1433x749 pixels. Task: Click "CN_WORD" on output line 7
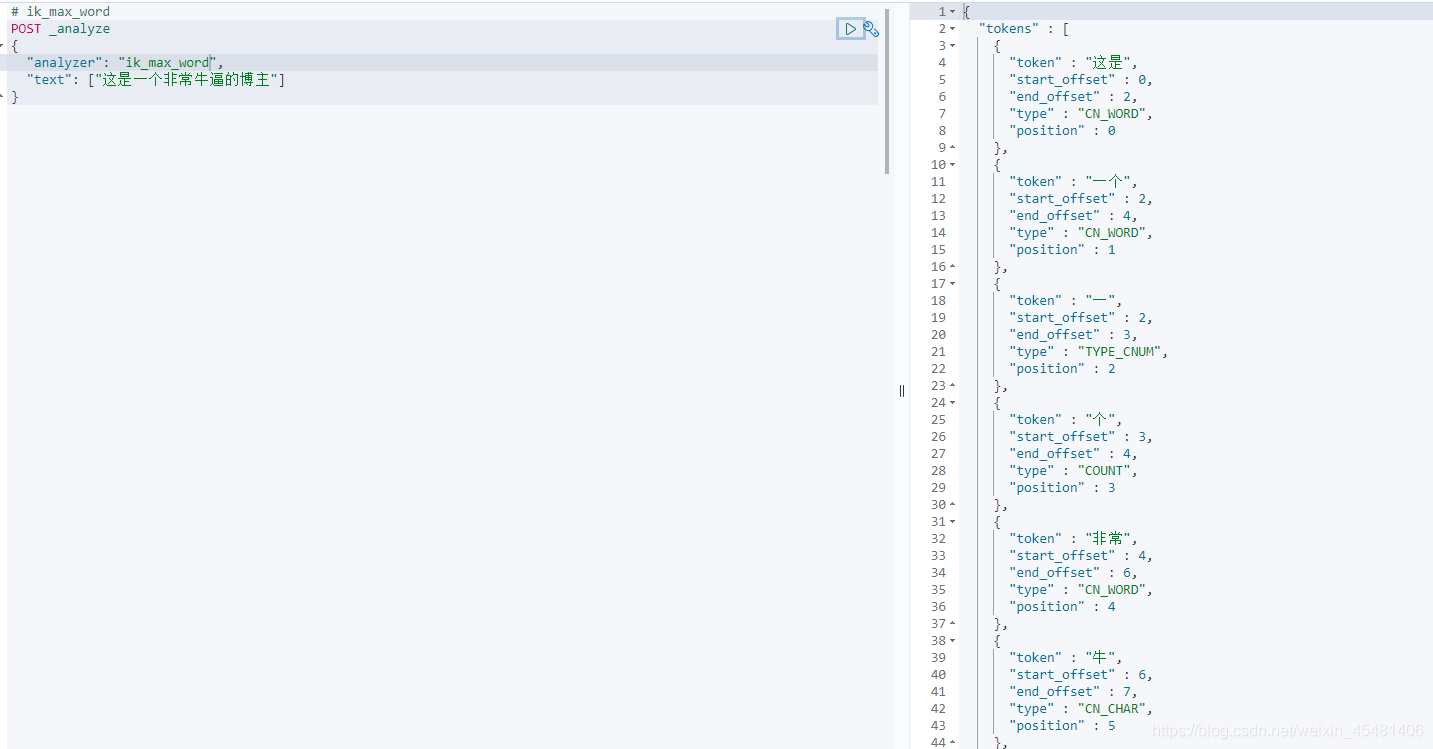pyautogui.click(x=1112, y=114)
